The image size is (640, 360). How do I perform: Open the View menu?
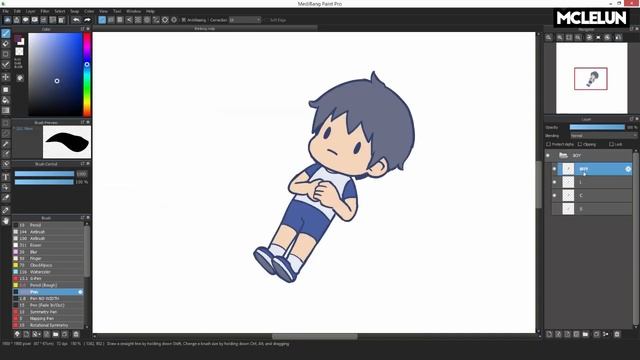pos(104,11)
